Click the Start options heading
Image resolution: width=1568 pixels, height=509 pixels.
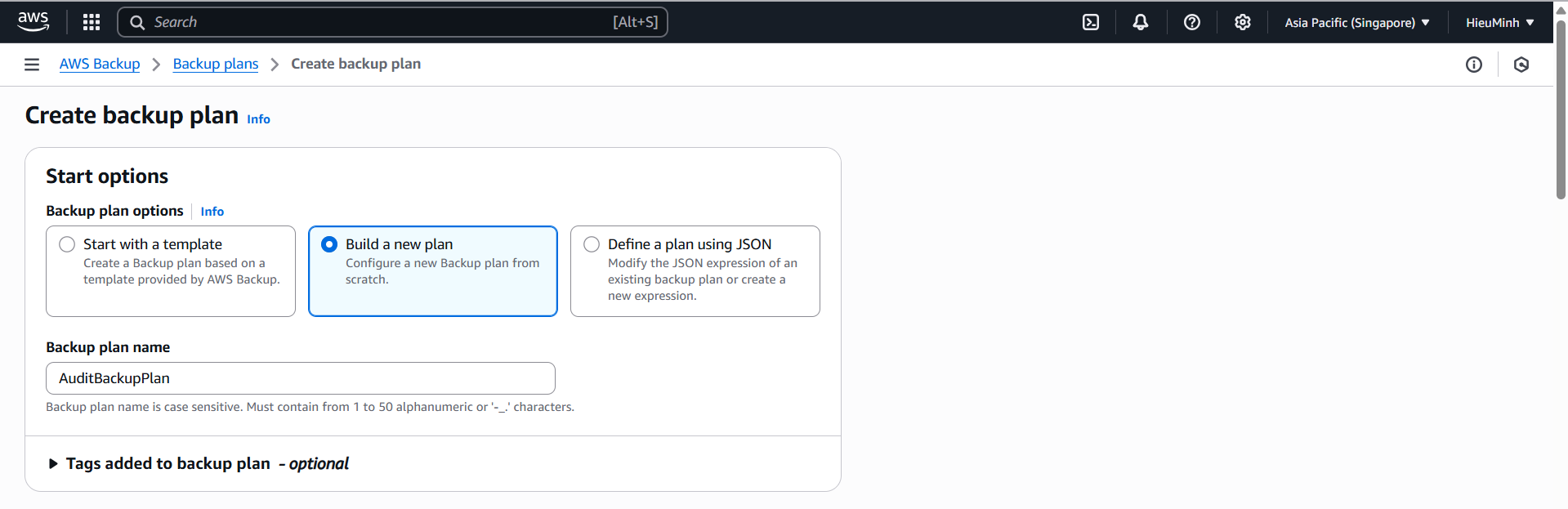coord(107,176)
